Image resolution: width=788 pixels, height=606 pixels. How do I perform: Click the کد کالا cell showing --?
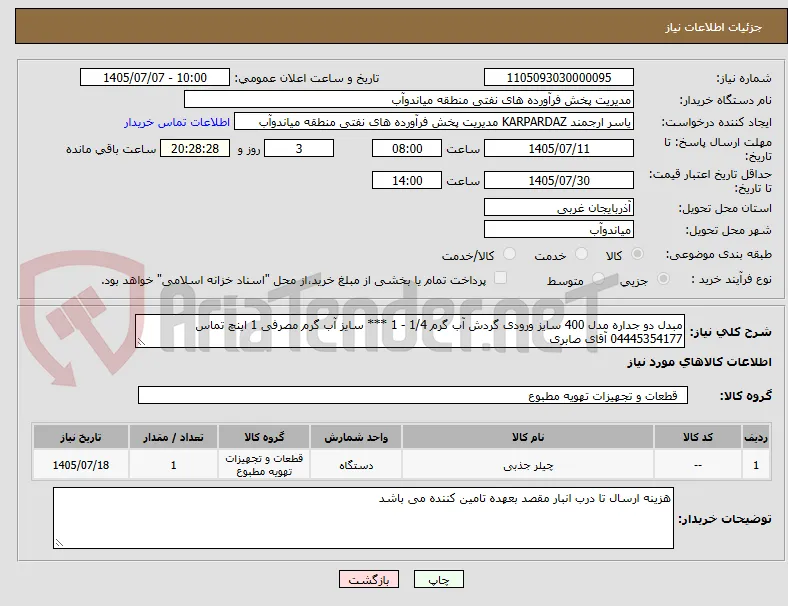pyautogui.click(x=698, y=465)
